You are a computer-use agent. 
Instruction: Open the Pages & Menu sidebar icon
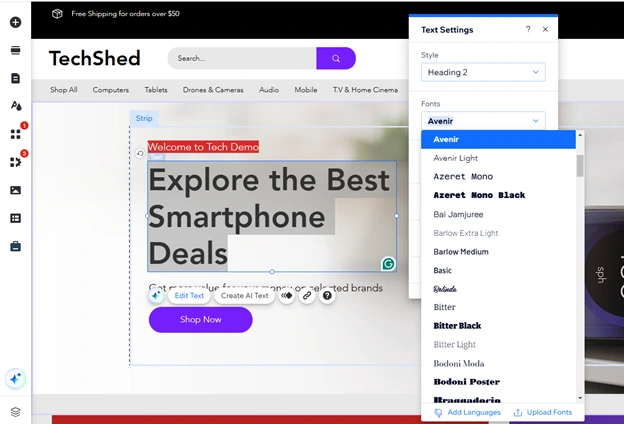(15, 78)
